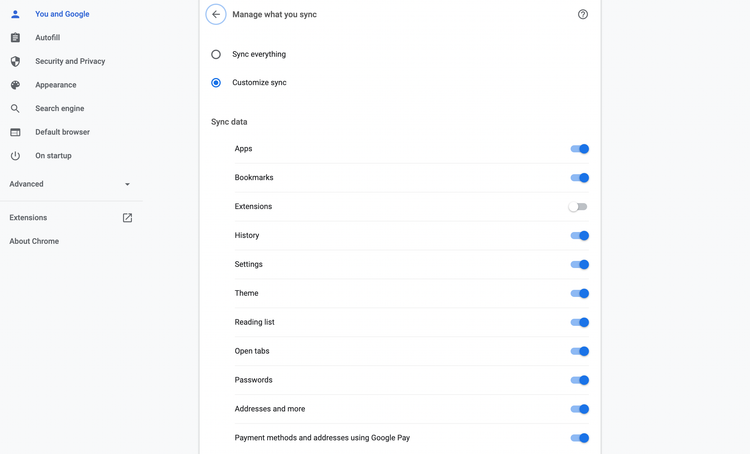Click the Extensions external link icon

tap(127, 218)
